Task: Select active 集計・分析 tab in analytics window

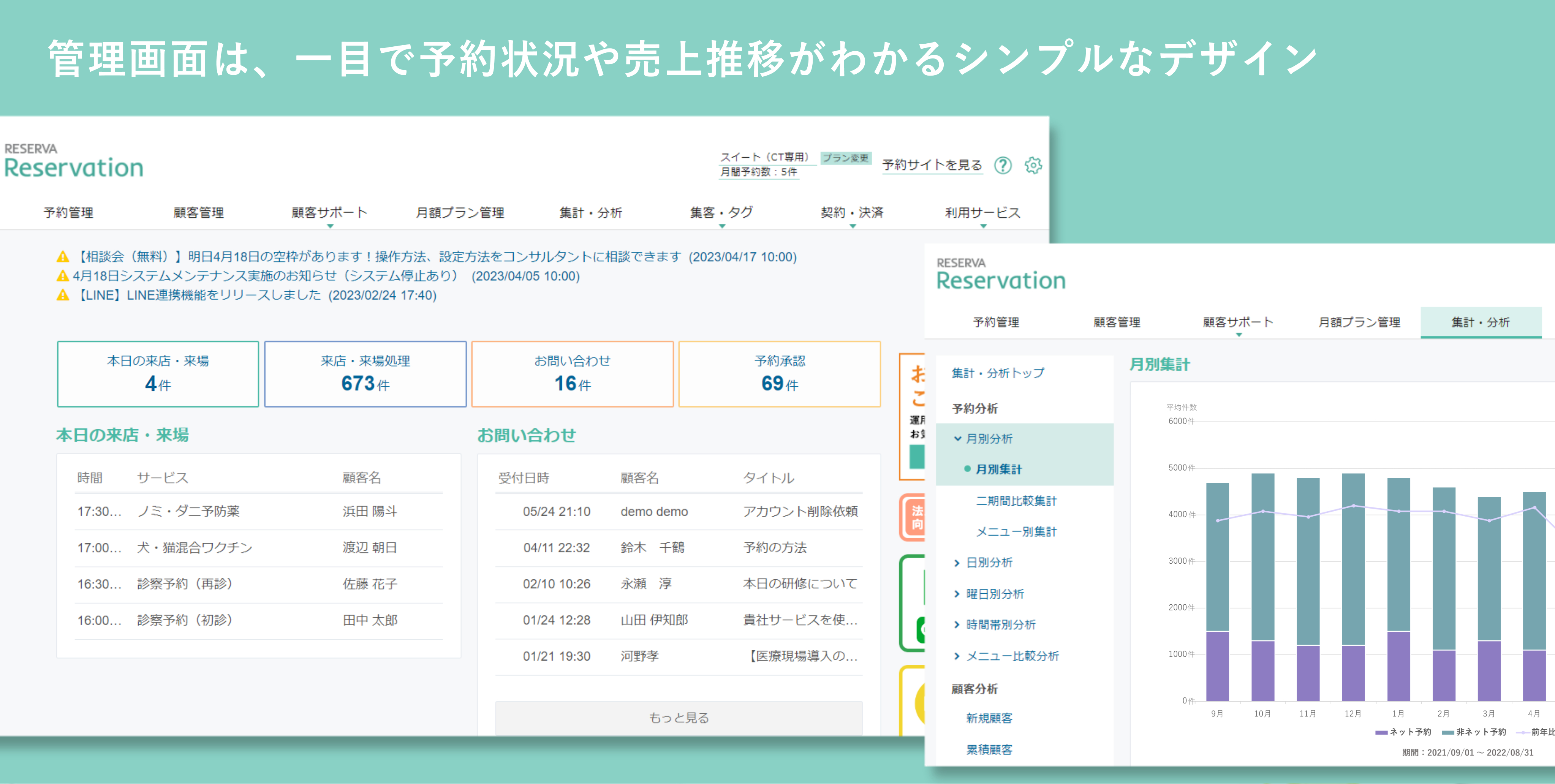Action: [x=1481, y=323]
